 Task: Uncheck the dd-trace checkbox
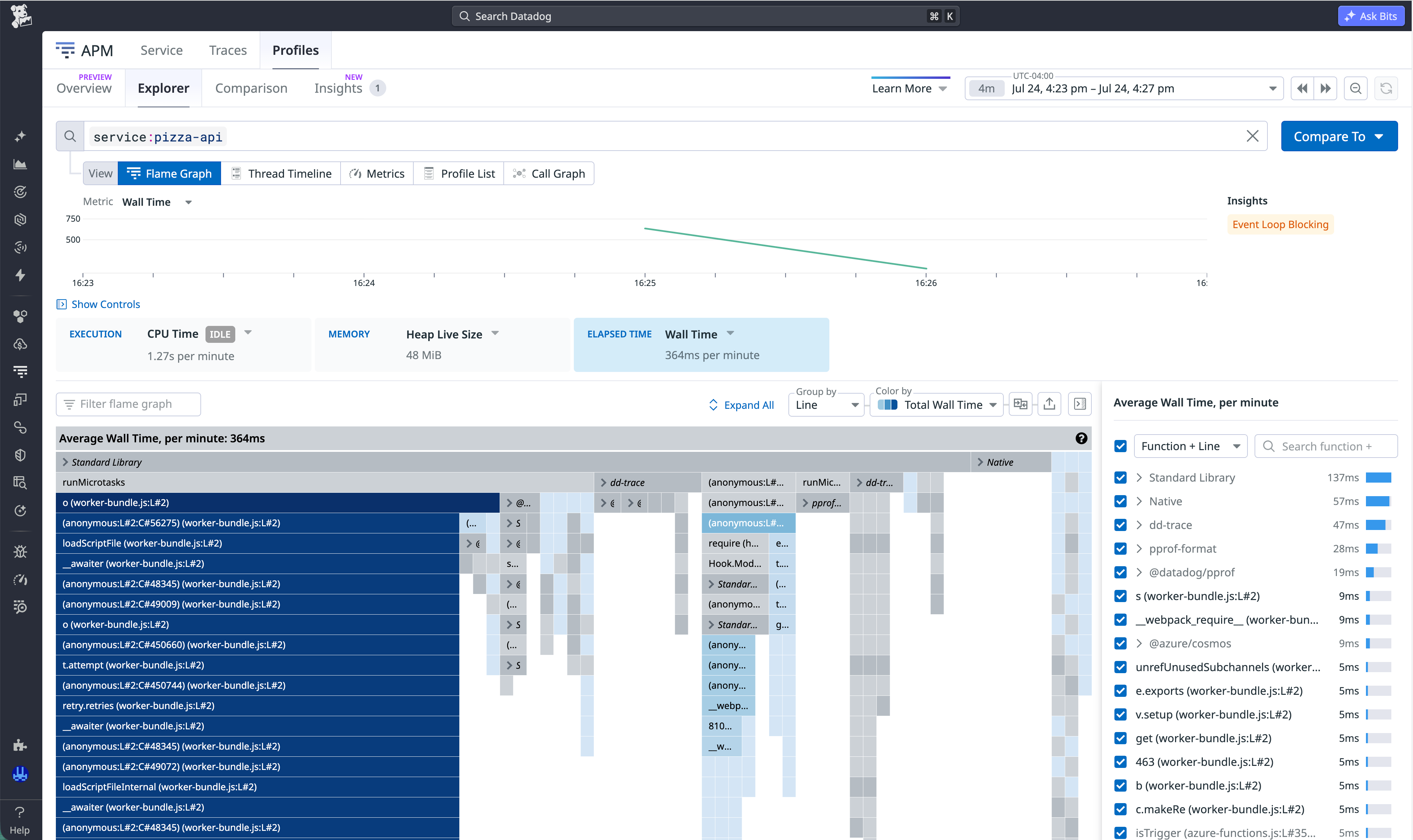1120,525
